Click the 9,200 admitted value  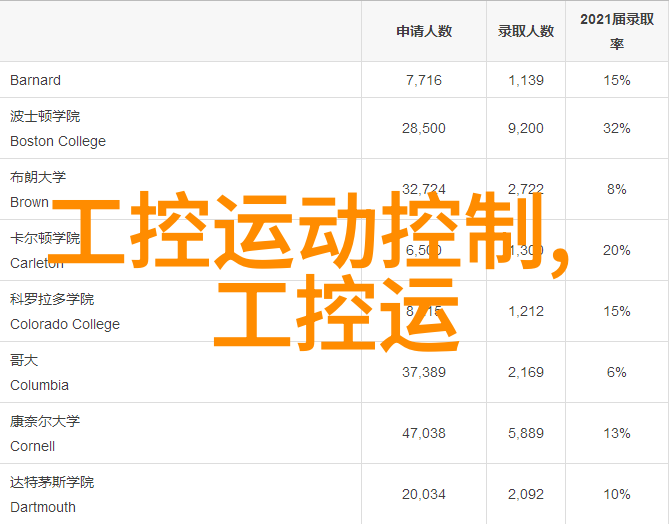(526, 128)
